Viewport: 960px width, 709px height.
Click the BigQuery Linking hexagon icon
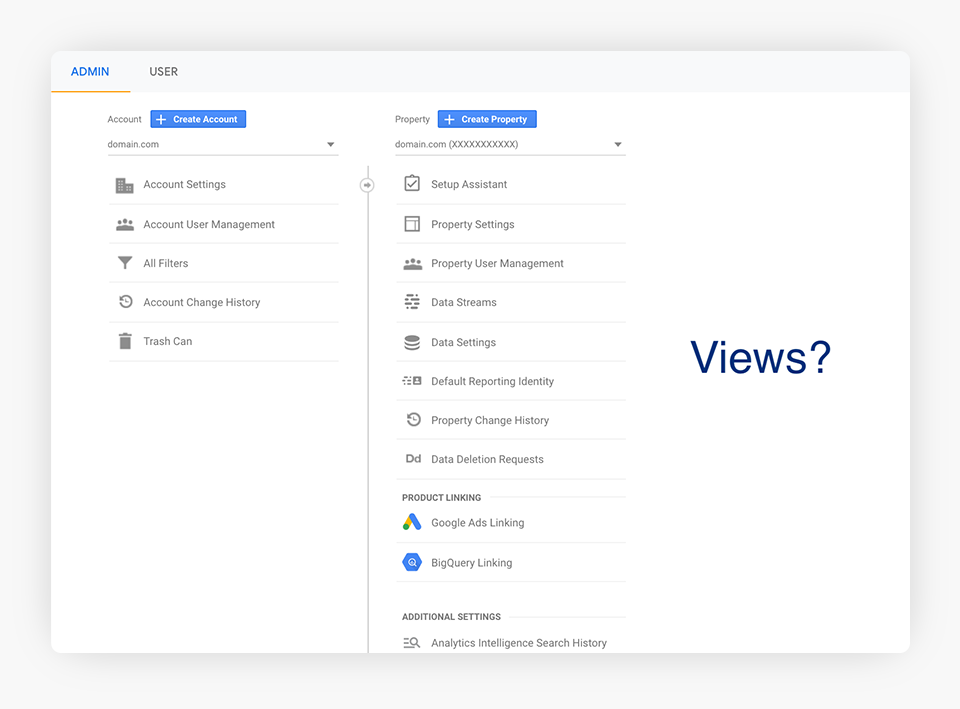pos(412,563)
